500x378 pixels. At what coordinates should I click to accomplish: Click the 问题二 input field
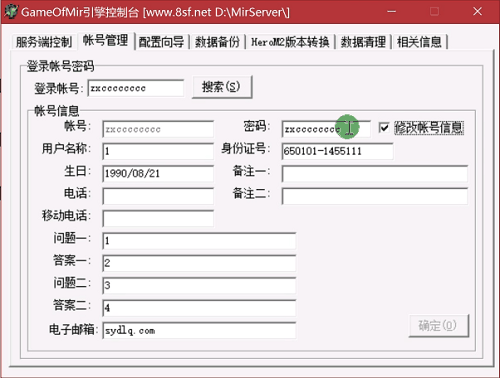199,286
